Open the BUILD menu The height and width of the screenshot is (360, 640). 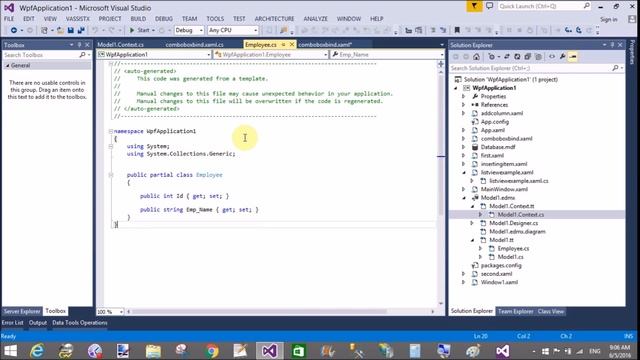(138, 19)
